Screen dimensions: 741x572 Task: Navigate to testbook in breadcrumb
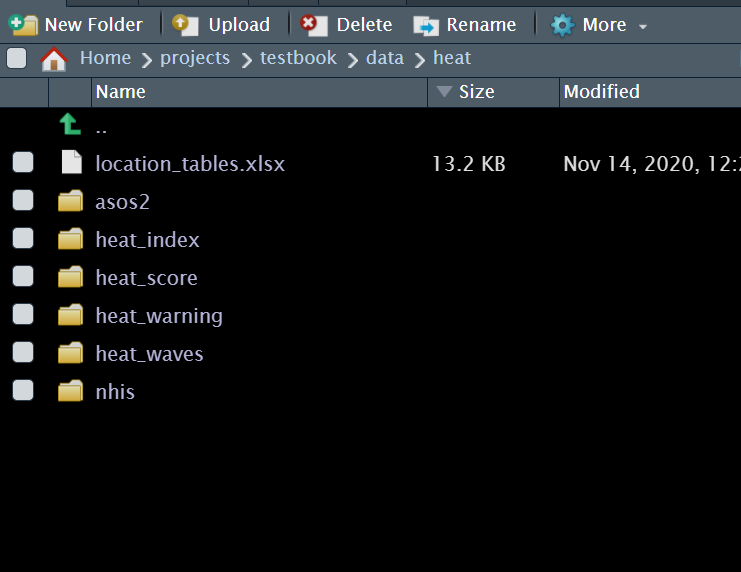(x=298, y=58)
